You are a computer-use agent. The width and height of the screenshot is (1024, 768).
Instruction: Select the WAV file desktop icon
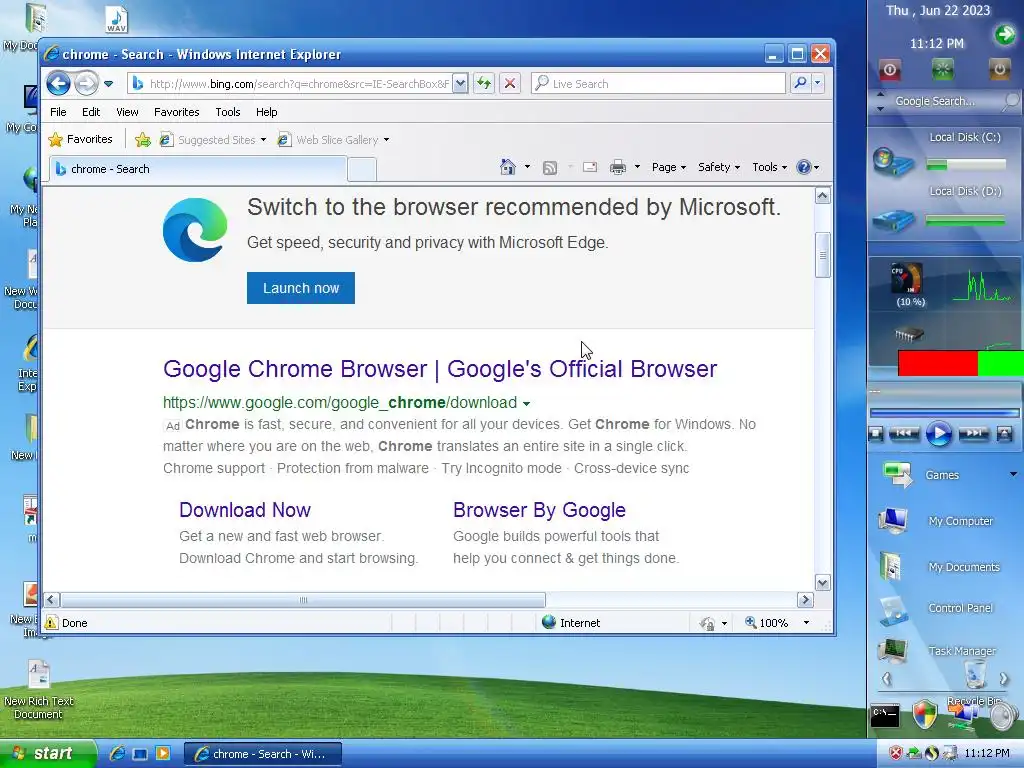click(116, 20)
